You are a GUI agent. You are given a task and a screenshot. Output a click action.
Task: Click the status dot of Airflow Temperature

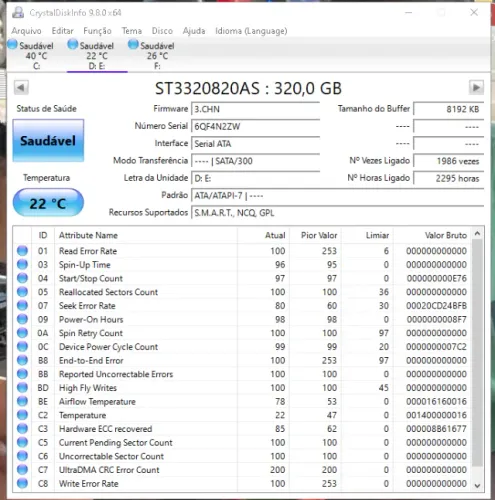(22, 401)
